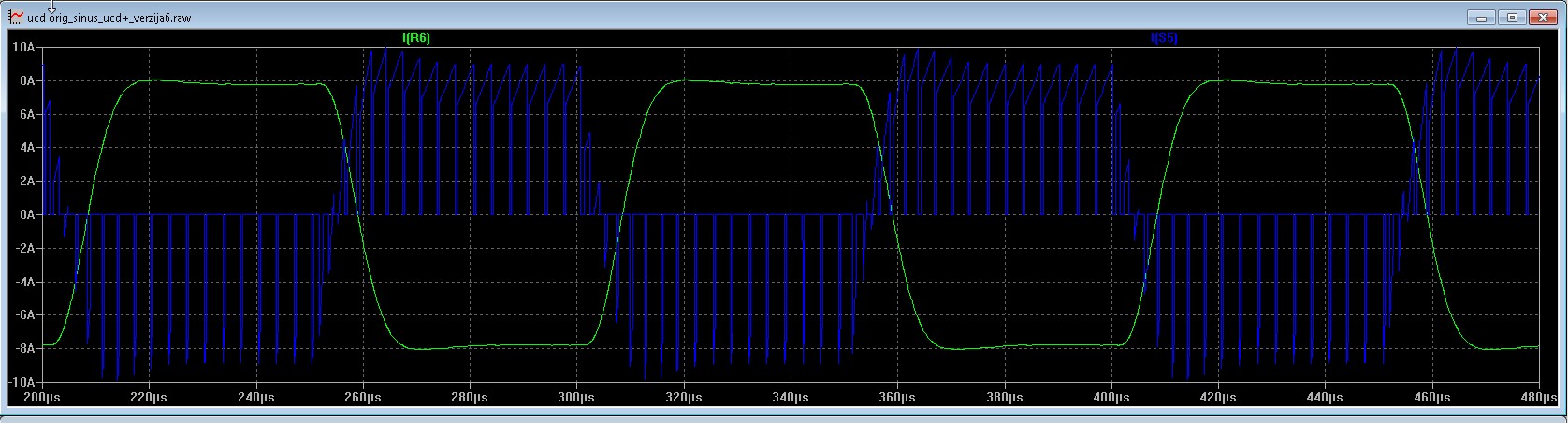Click the 400µs time axis label

click(x=1111, y=398)
